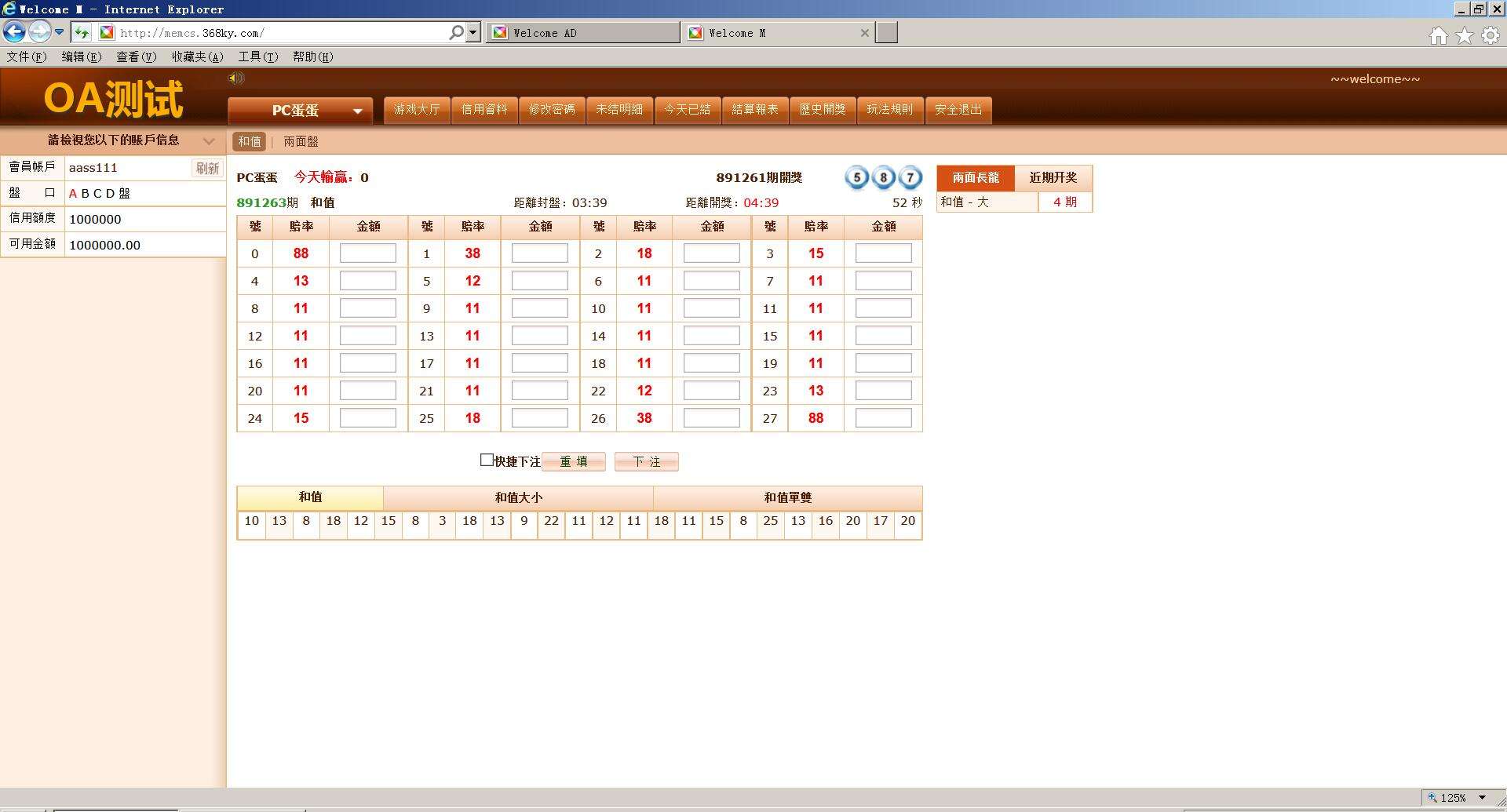The height and width of the screenshot is (812, 1507).
Task: Switch to 兩面長龍 tab
Action: pyautogui.click(x=976, y=178)
